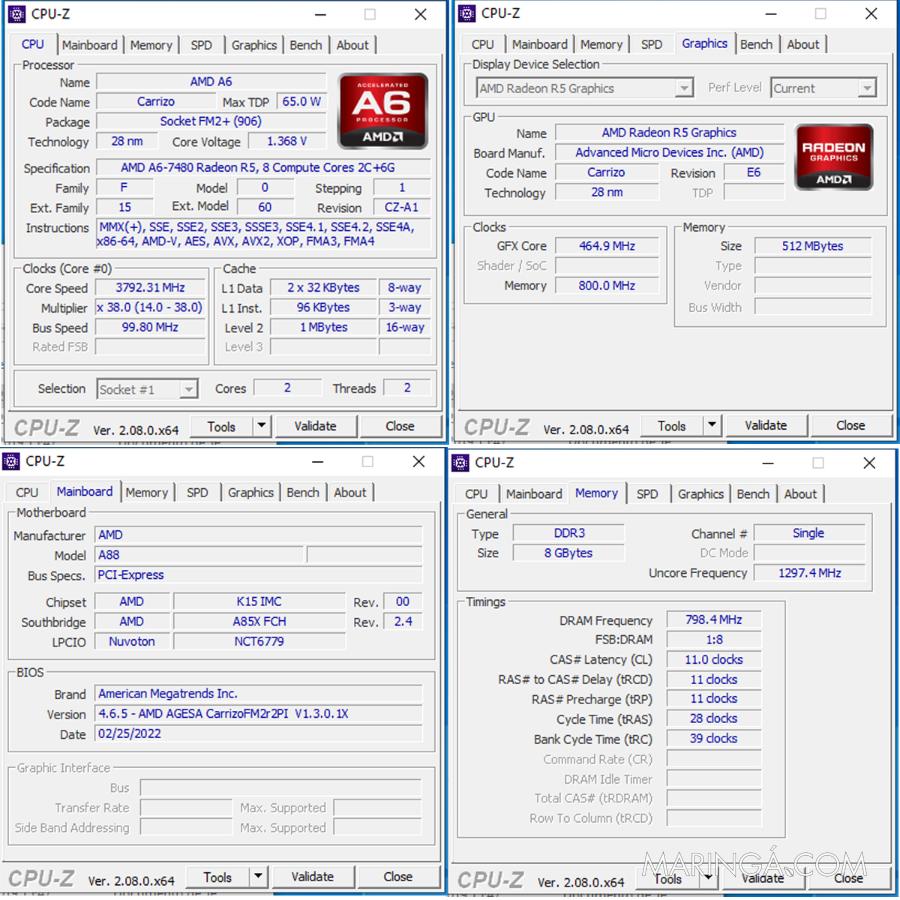900x900 pixels.
Task: Click the Core Speed value 3792.31 MHz
Action: point(150,288)
